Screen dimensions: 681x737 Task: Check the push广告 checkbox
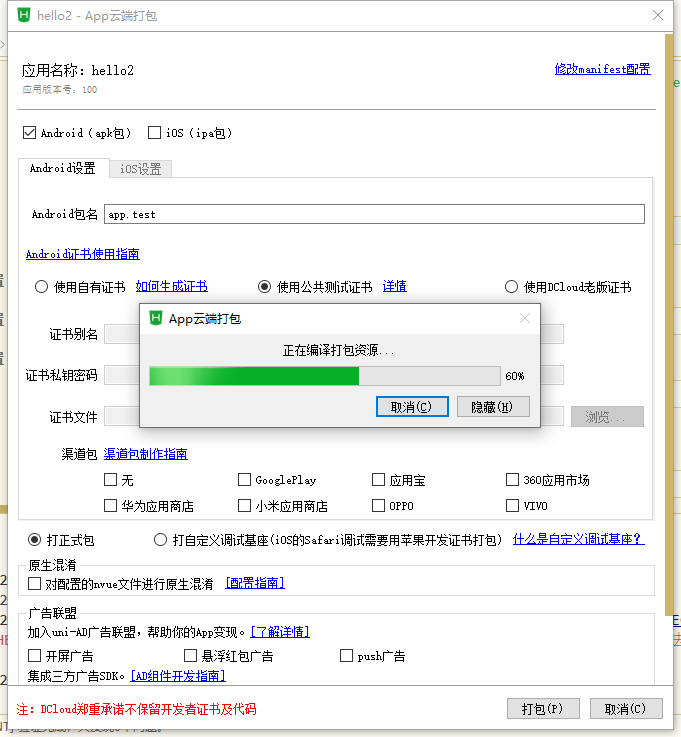[346, 656]
